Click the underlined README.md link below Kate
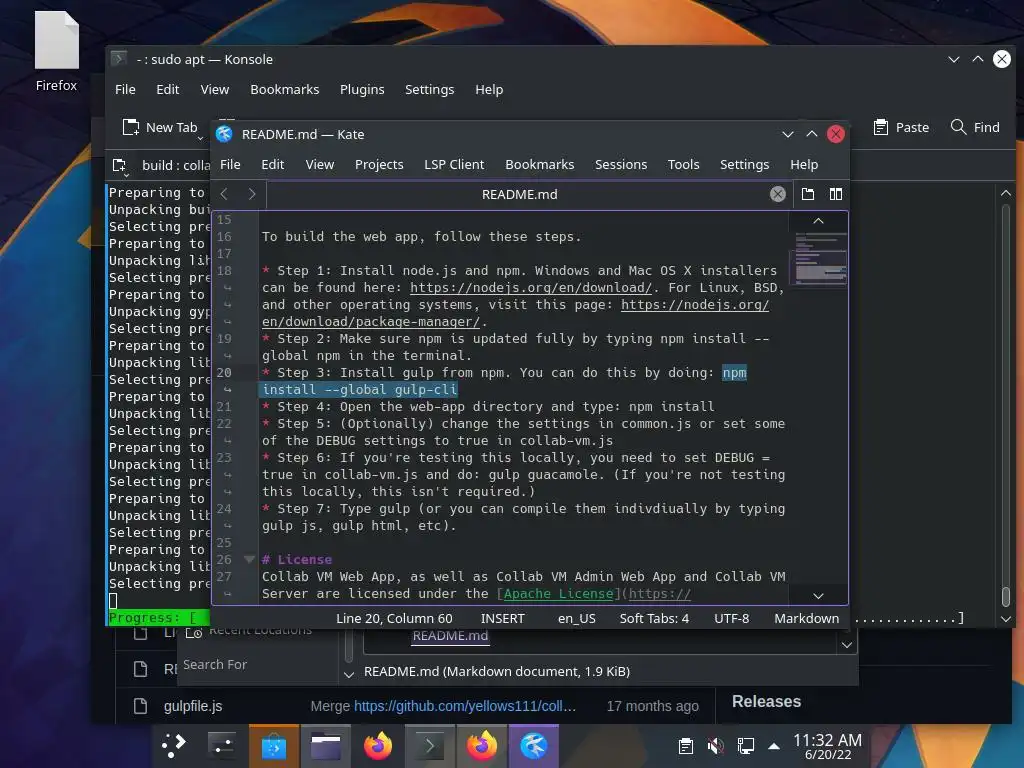This screenshot has width=1024, height=768. click(x=450, y=636)
